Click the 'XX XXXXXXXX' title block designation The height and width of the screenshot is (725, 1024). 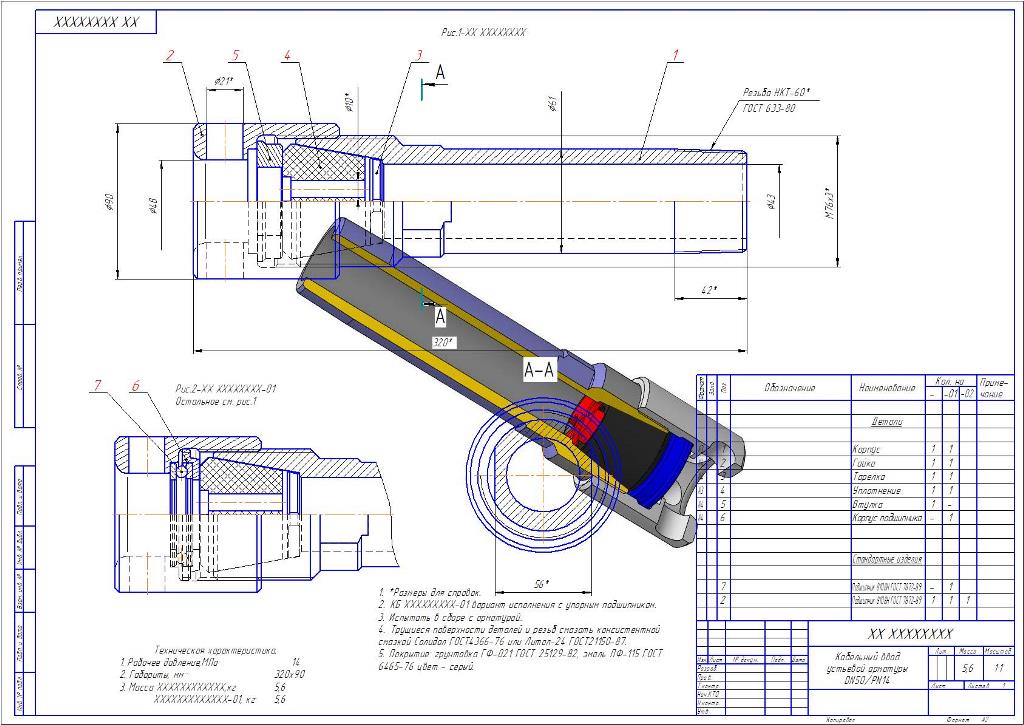pos(910,634)
